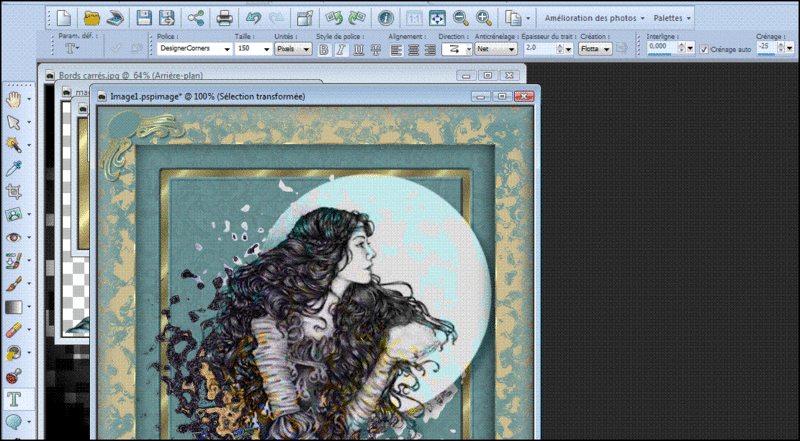The width and height of the screenshot is (800, 441).
Task: Adjust the Interligne spinner arrows
Action: click(681, 48)
